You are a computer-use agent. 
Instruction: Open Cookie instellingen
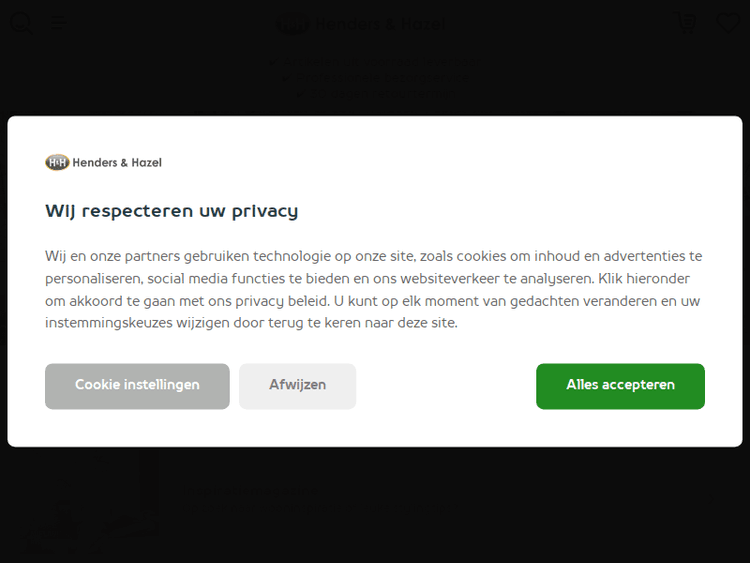point(137,386)
